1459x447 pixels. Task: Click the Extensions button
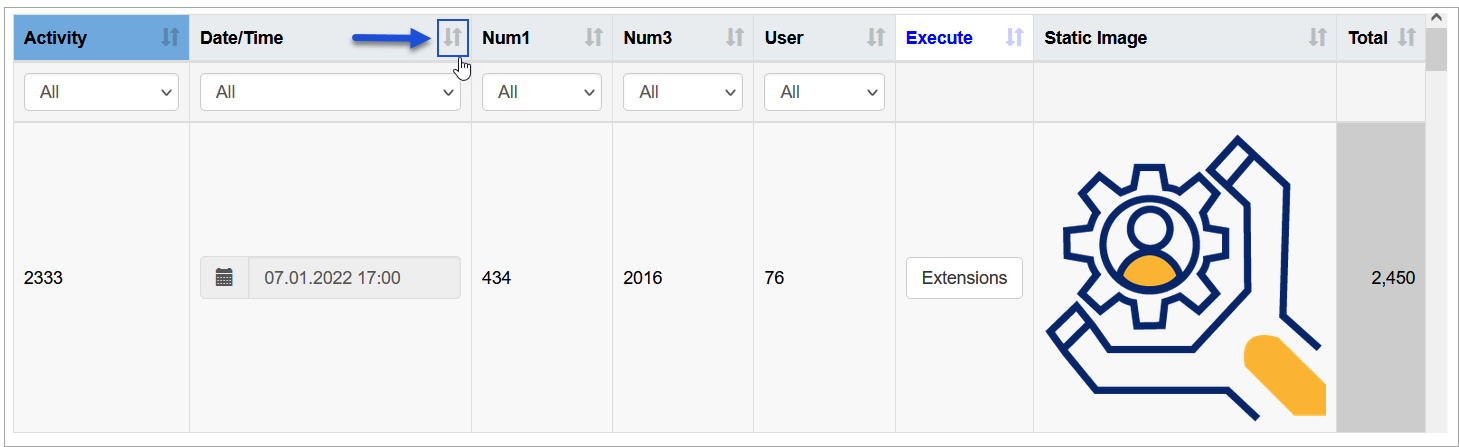coord(964,278)
